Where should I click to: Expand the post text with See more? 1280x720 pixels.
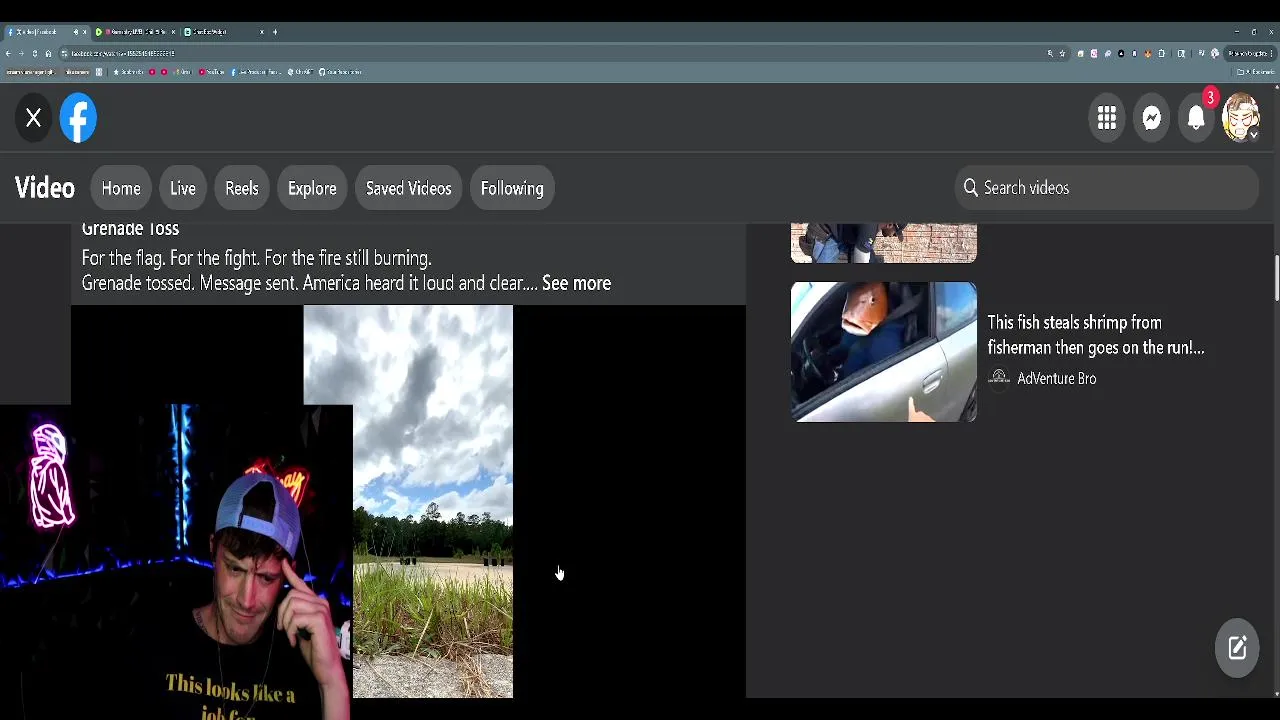[576, 283]
